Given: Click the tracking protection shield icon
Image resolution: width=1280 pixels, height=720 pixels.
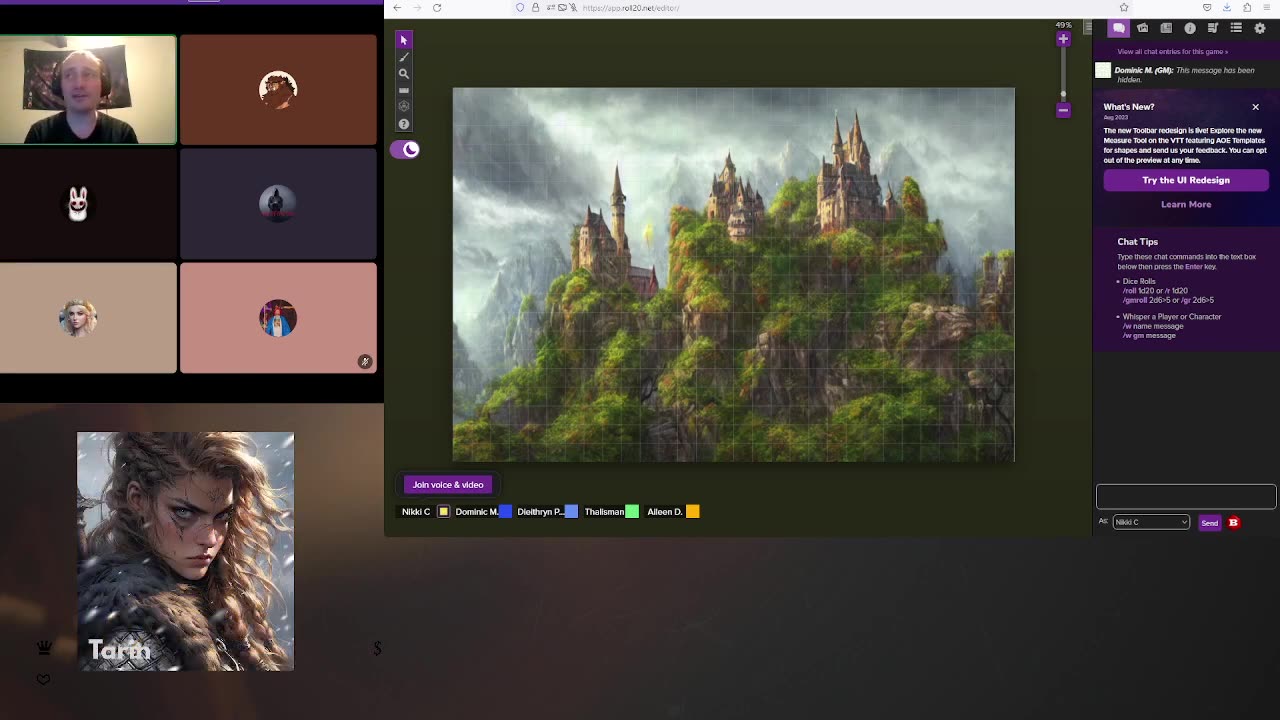Looking at the screenshot, I should (x=520, y=8).
